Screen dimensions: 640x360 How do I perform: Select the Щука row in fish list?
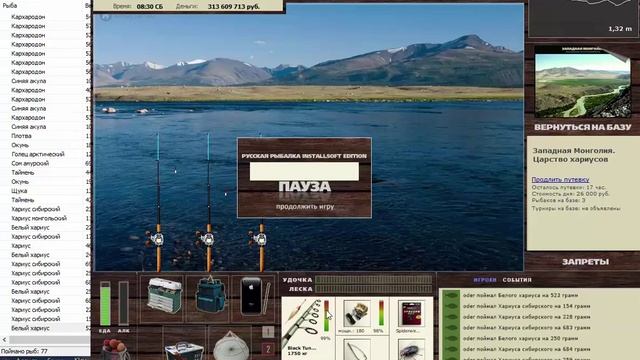tap(46, 191)
